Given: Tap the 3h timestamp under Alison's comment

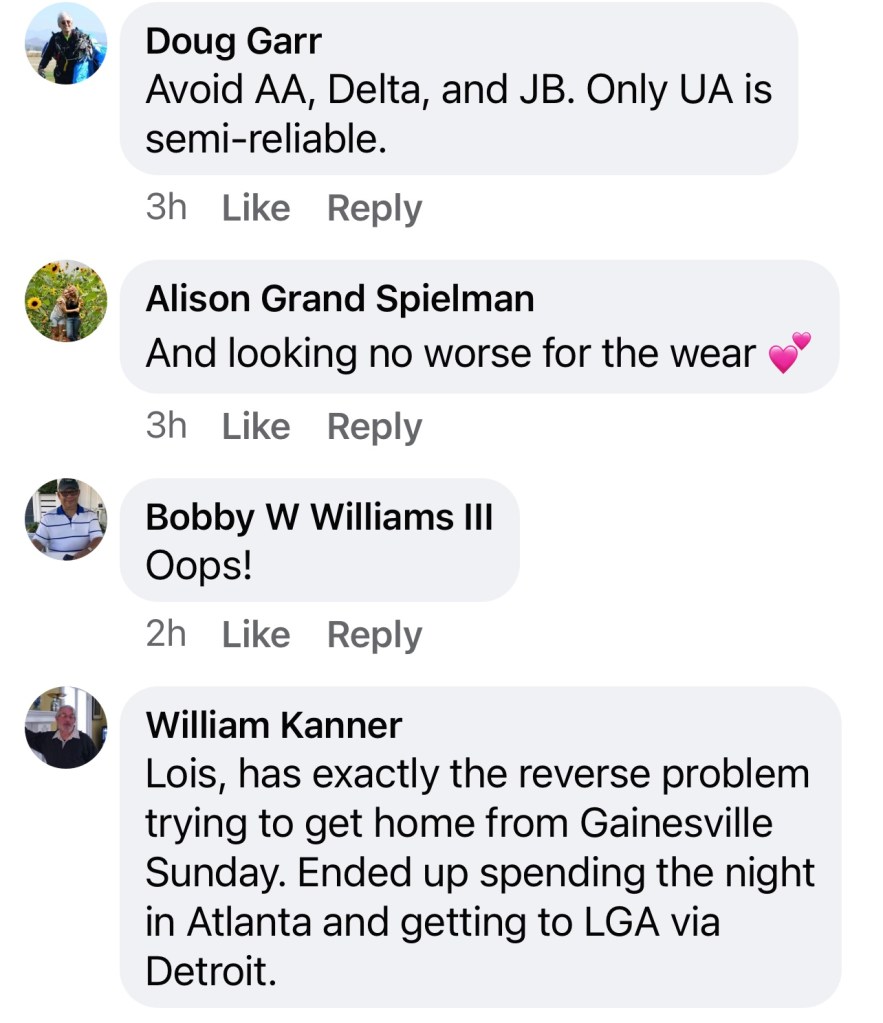Looking at the screenshot, I should coord(166,426).
